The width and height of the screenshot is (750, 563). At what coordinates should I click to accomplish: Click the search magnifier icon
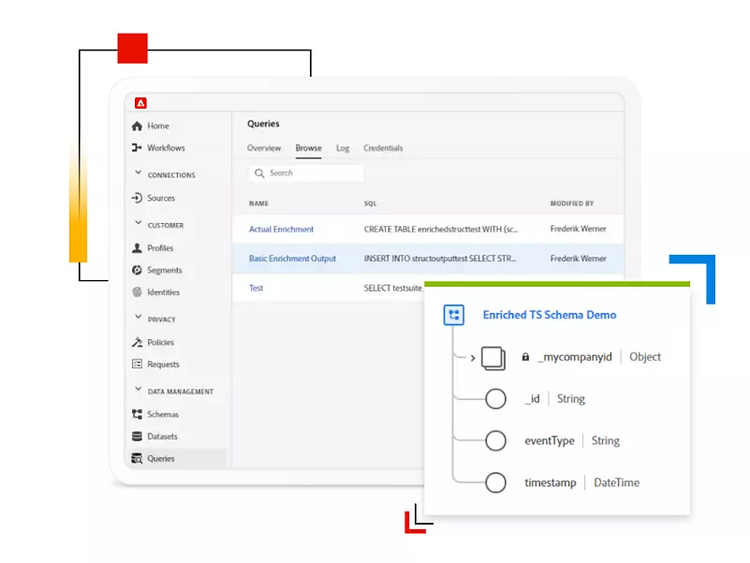coord(260,173)
